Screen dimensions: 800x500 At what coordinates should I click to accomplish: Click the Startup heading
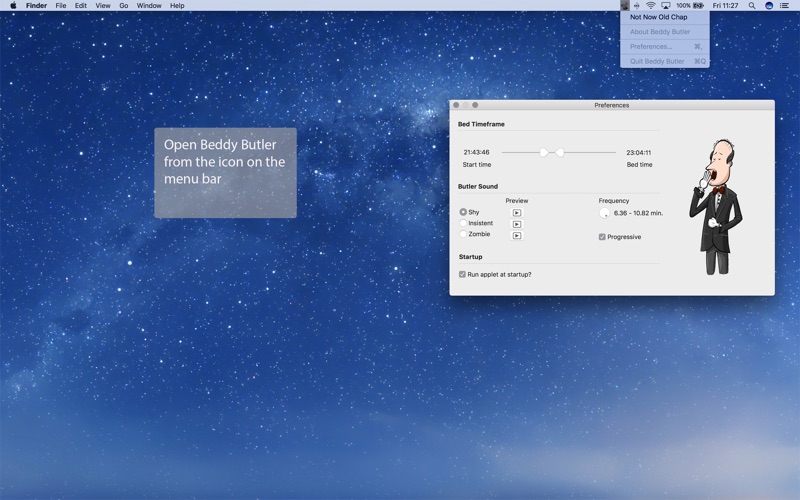pos(470,257)
